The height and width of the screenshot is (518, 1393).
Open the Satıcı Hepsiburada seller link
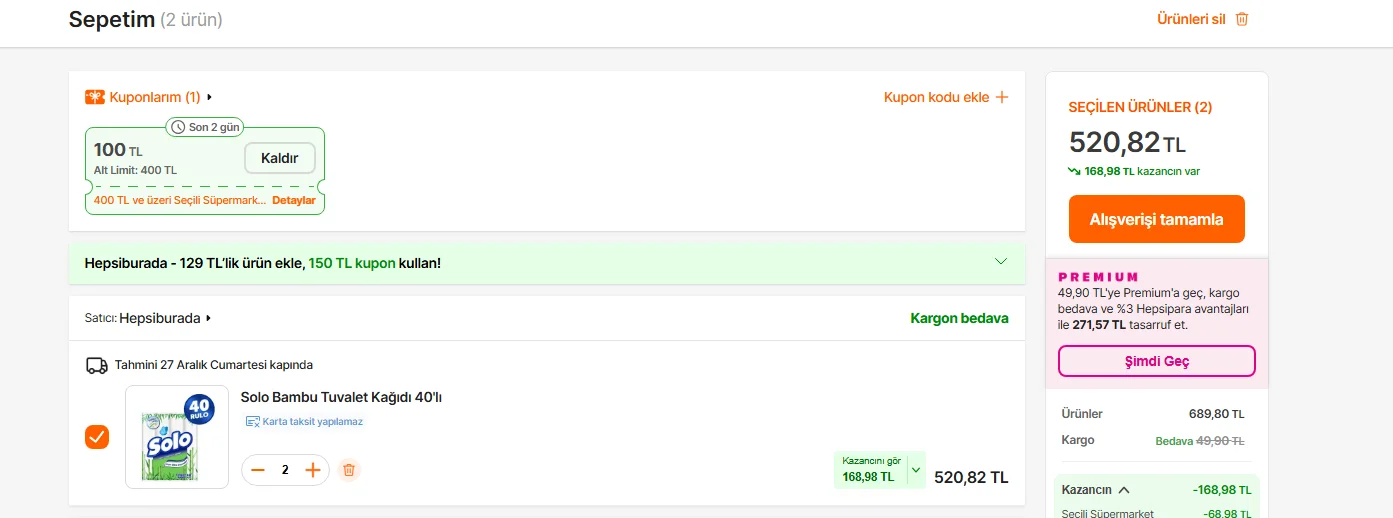pyautogui.click(x=165, y=318)
